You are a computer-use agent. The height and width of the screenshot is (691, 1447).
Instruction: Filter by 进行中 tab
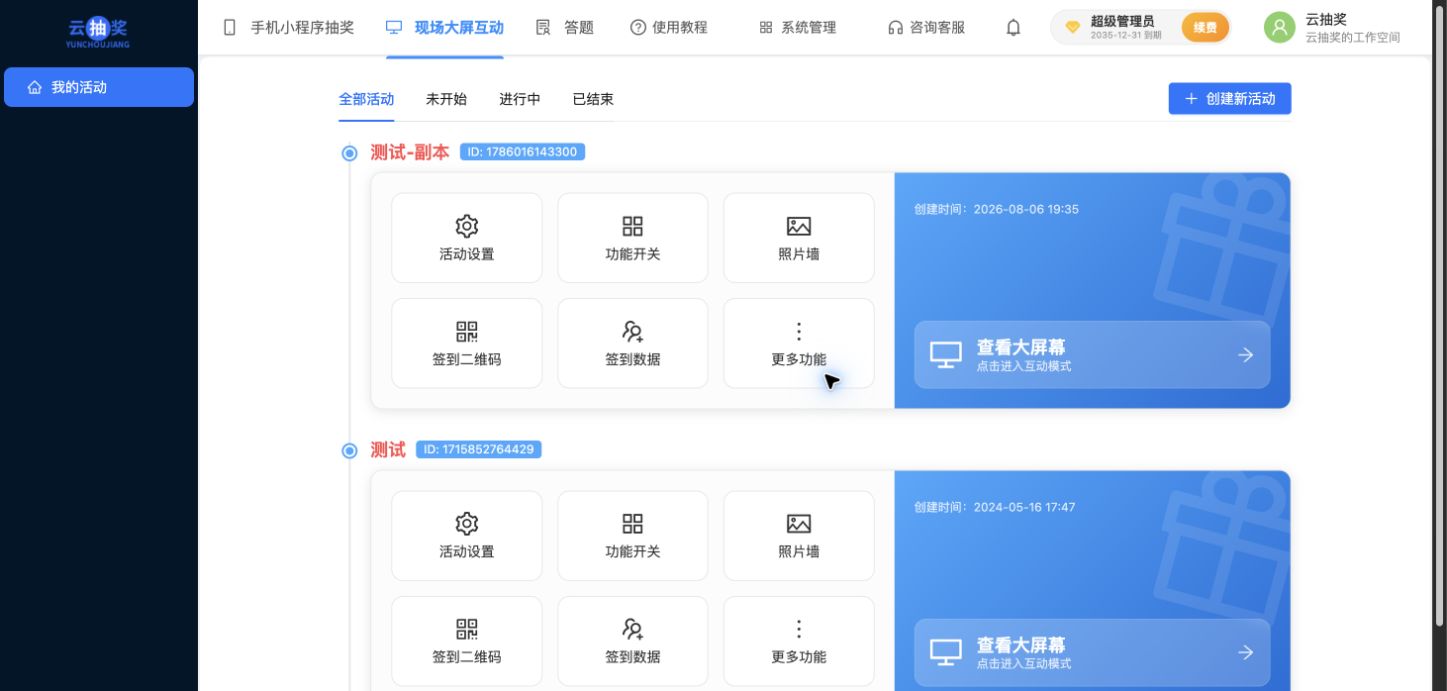coord(520,99)
